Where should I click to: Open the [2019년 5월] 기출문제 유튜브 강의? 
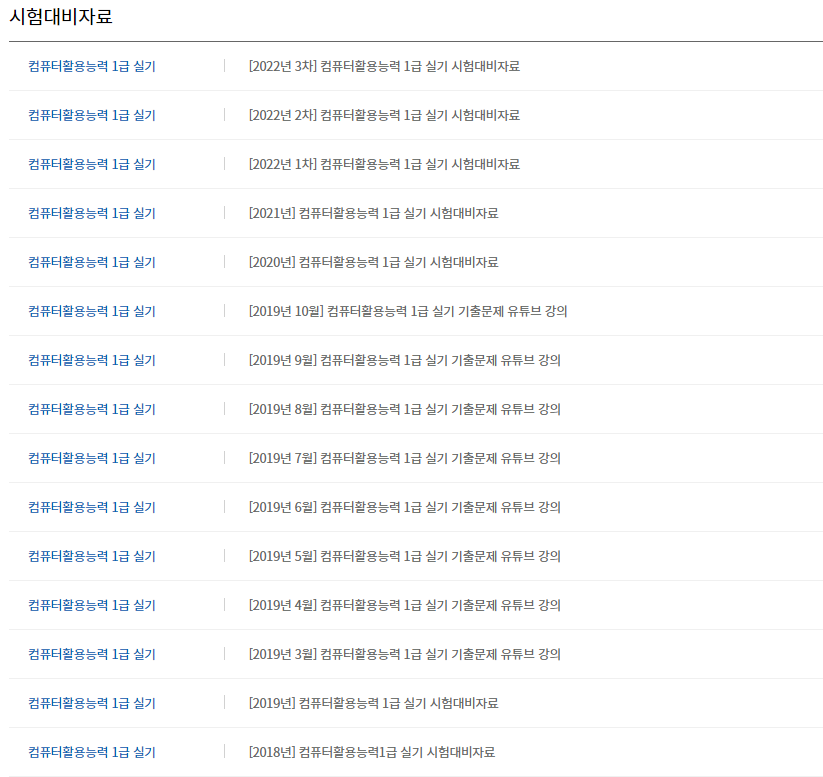(404, 557)
